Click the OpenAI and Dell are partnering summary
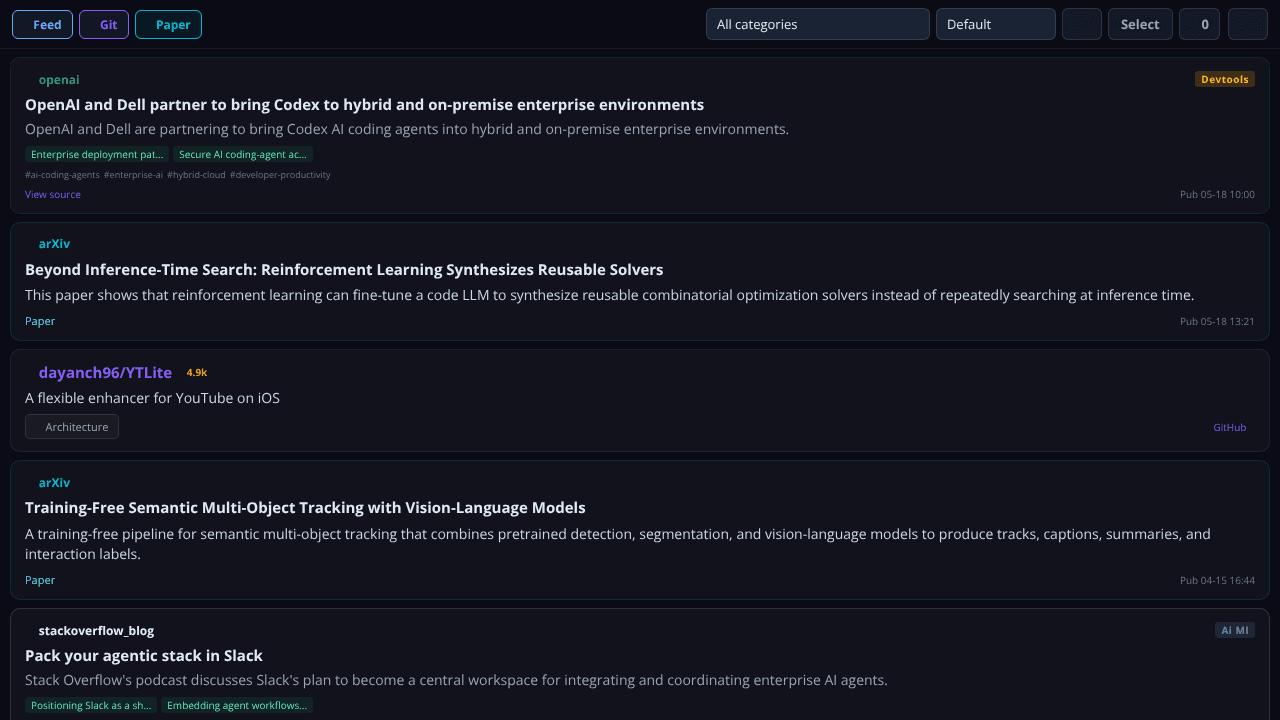Screen dimensions: 1280x720 (x=407, y=129)
